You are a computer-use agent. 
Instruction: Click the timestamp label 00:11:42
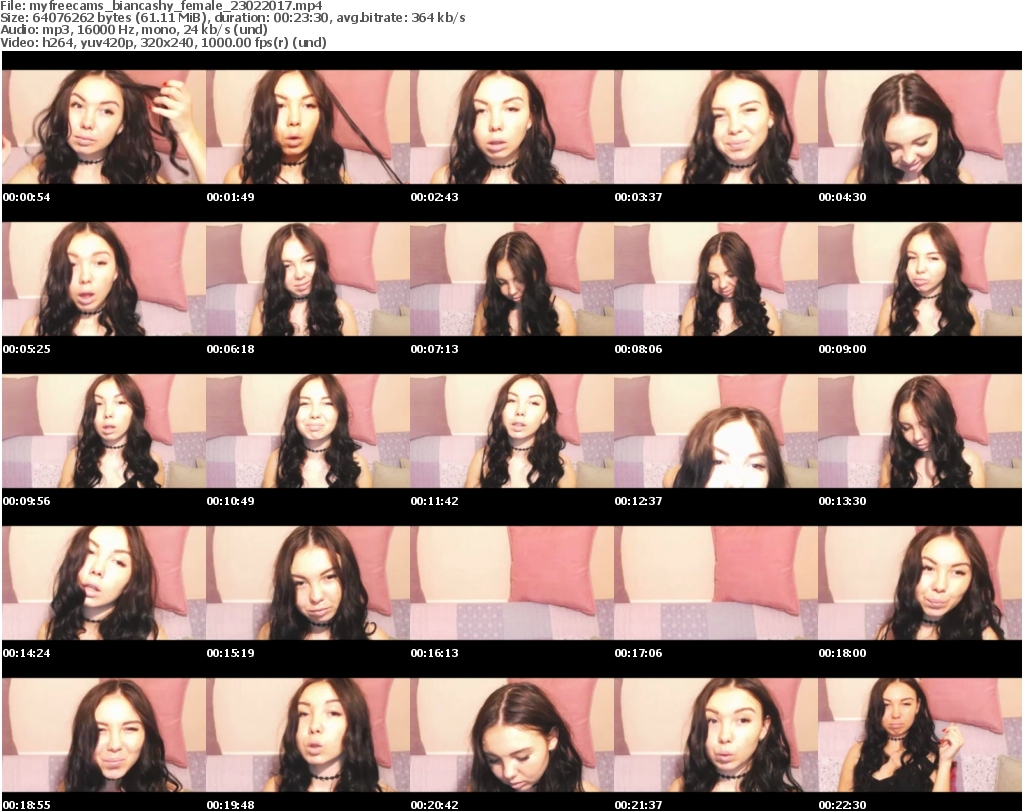click(x=434, y=501)
